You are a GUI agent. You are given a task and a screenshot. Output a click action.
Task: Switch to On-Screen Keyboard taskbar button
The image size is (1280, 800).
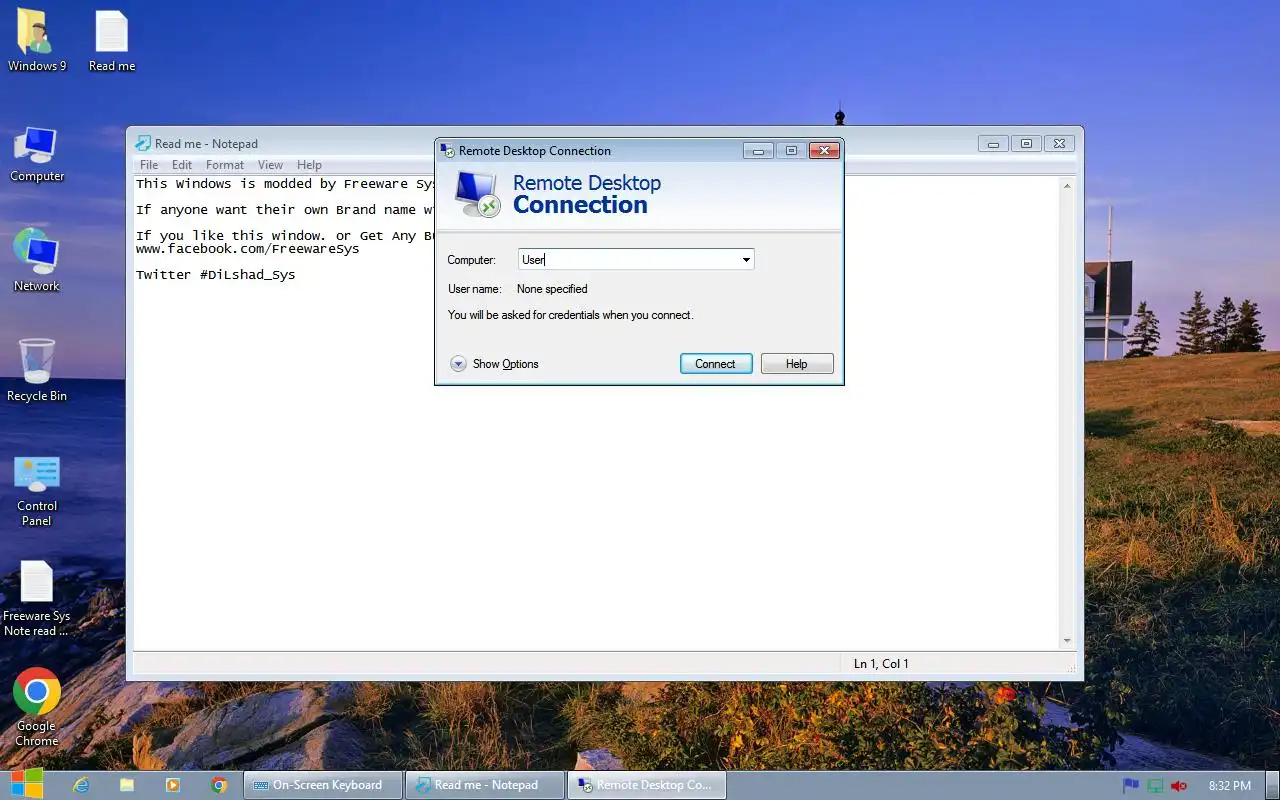click(323, 785)
